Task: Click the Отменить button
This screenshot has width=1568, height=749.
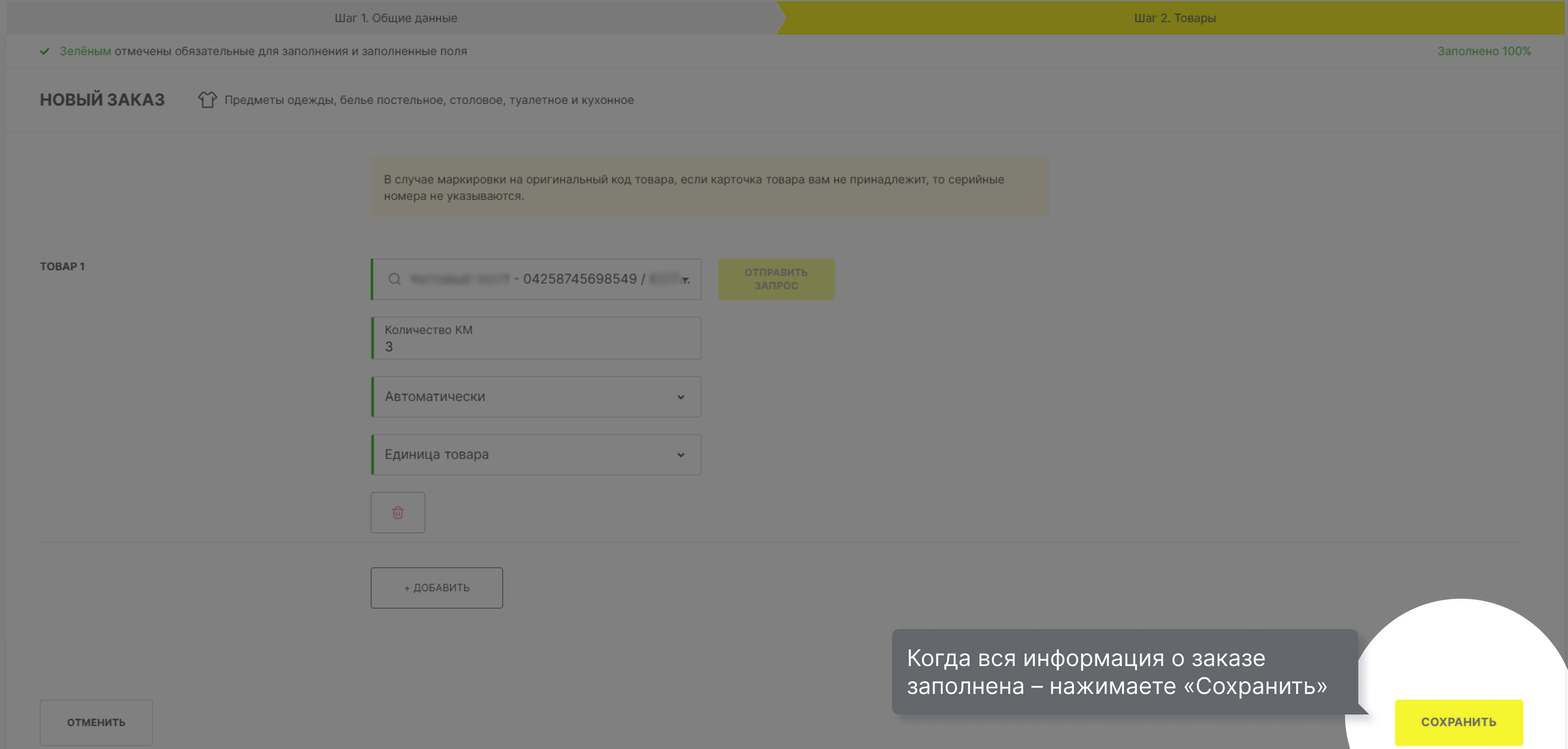Action: 96,722
